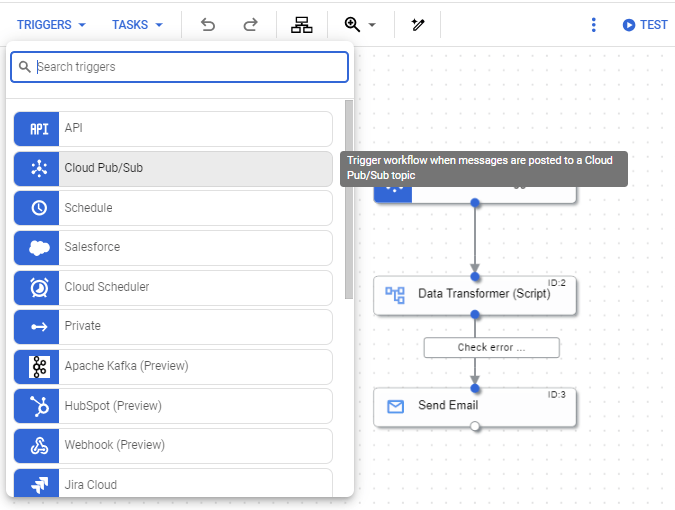Click the undo arrow icon
This screenshot has width=675, height=510.
[208, 25]
